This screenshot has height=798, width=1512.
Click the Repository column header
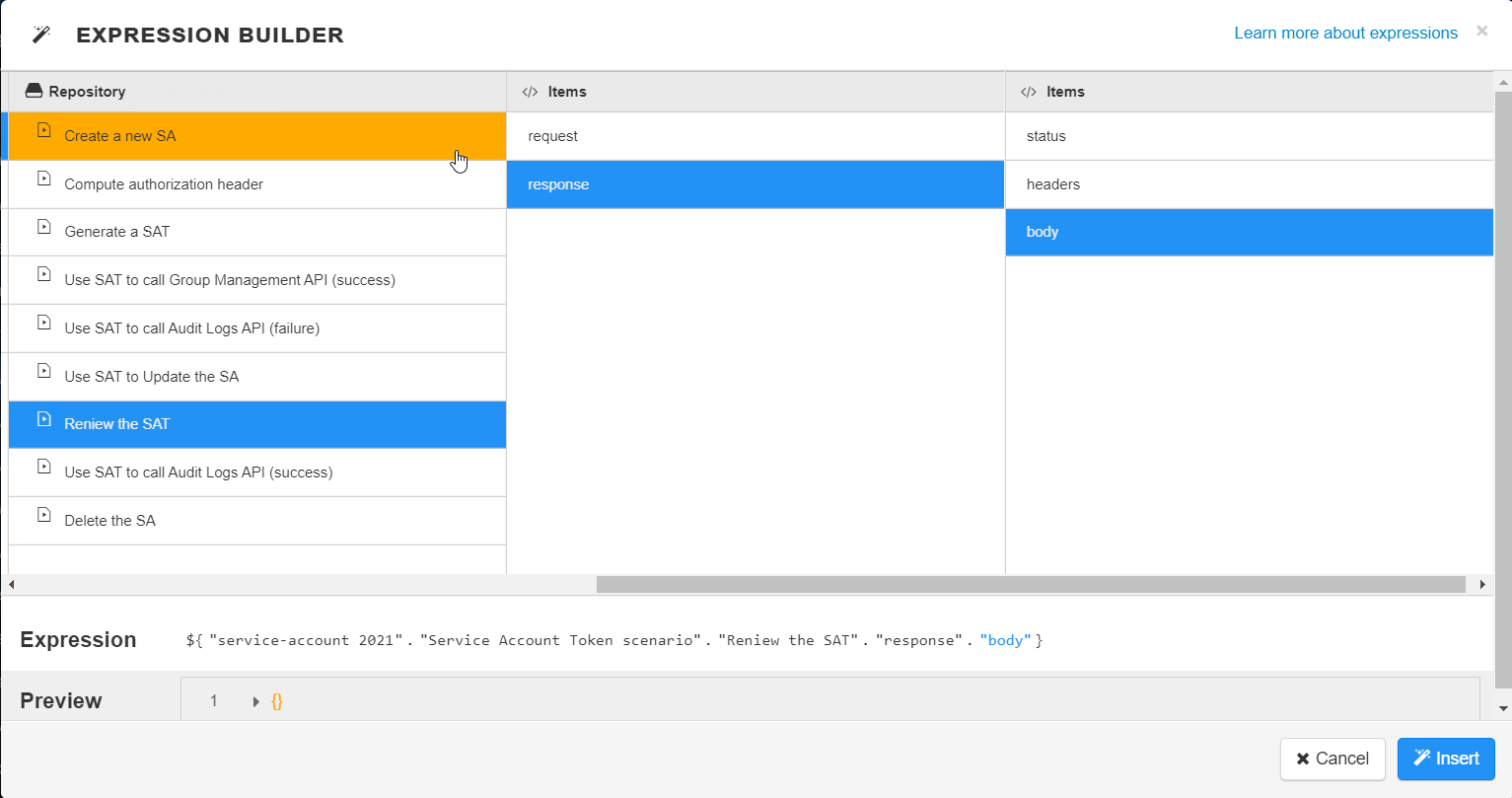point(257,92)
